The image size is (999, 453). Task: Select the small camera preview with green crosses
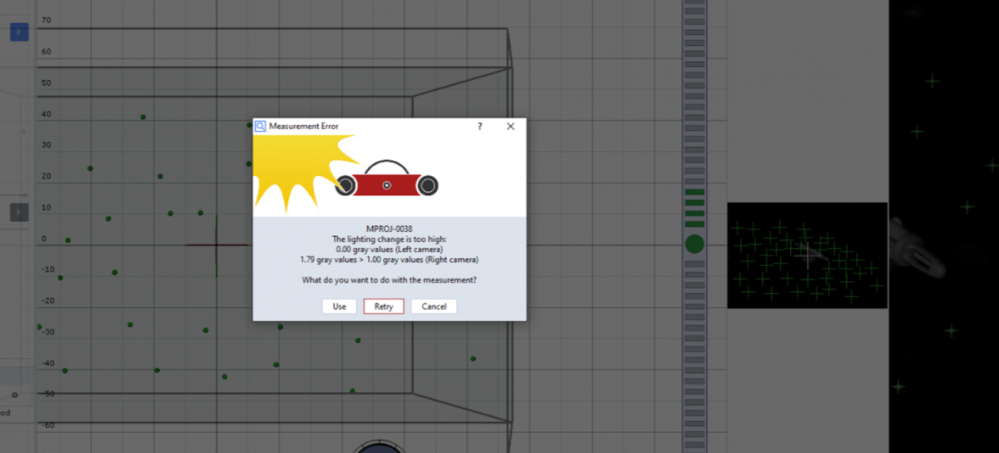pos(806,255)
